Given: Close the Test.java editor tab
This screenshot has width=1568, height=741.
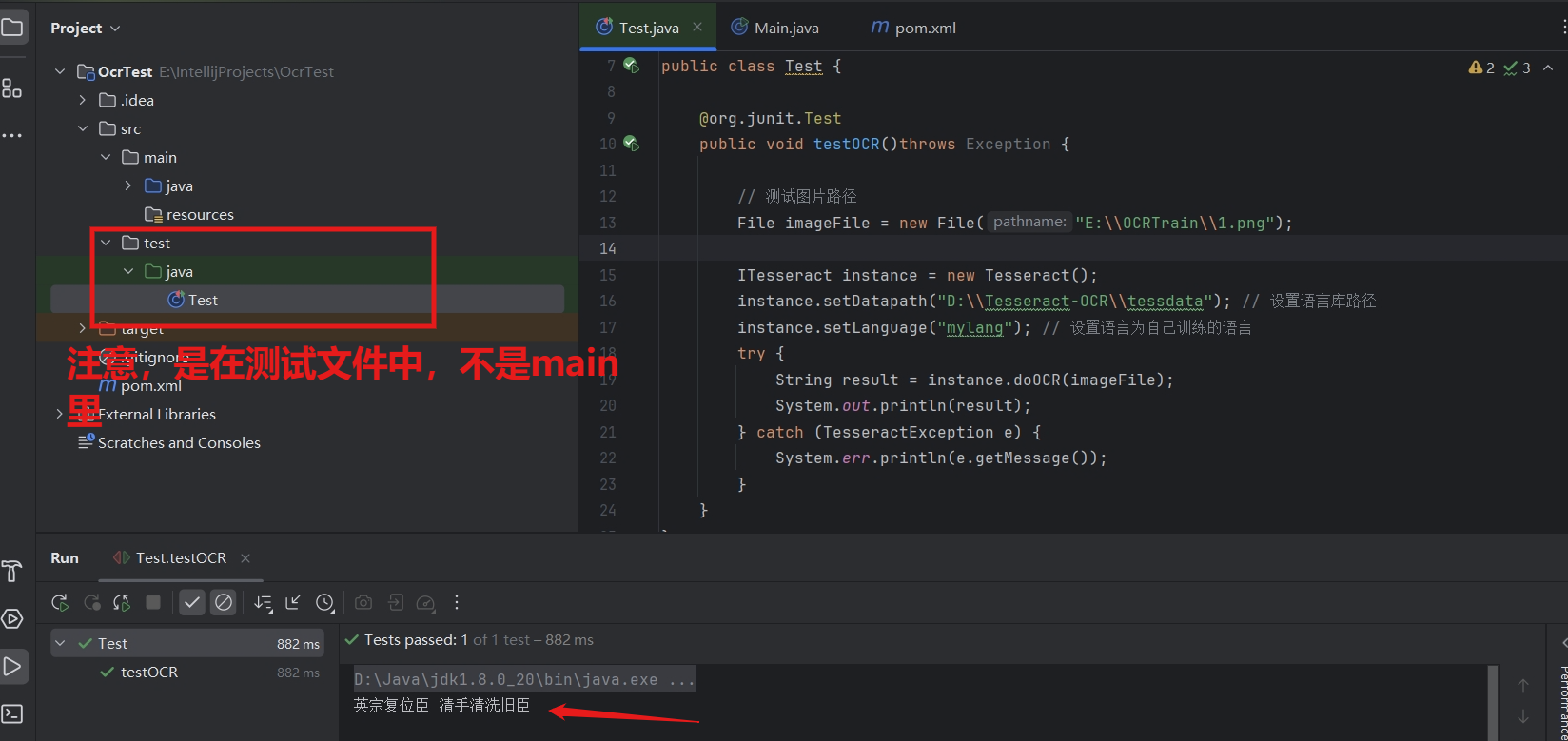Looking at the screenshot, I should (697, 27).
